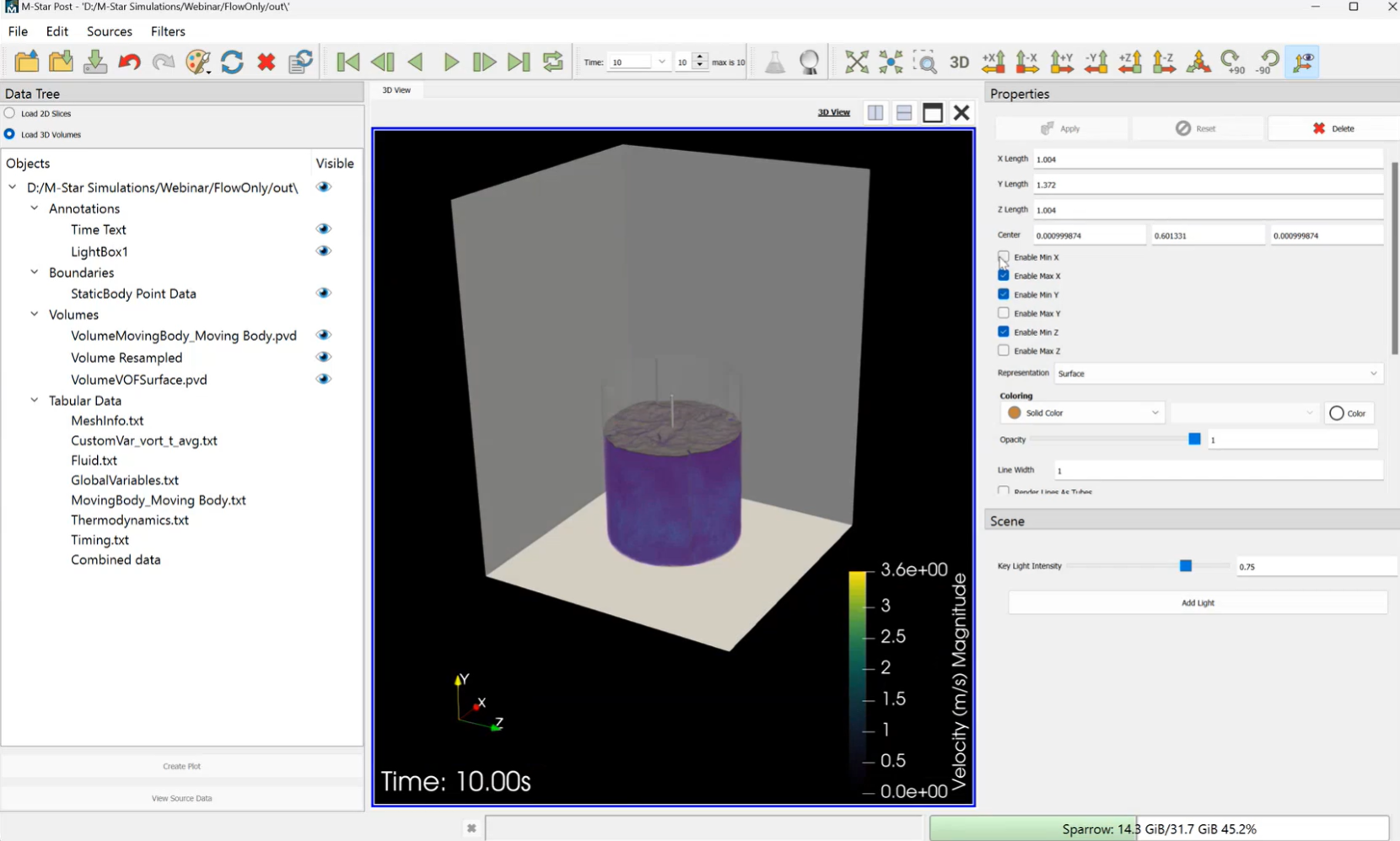Toggle orientation axes visibility icon
This screenshot has height=841, width=1400.
[x=1304, y=62]
